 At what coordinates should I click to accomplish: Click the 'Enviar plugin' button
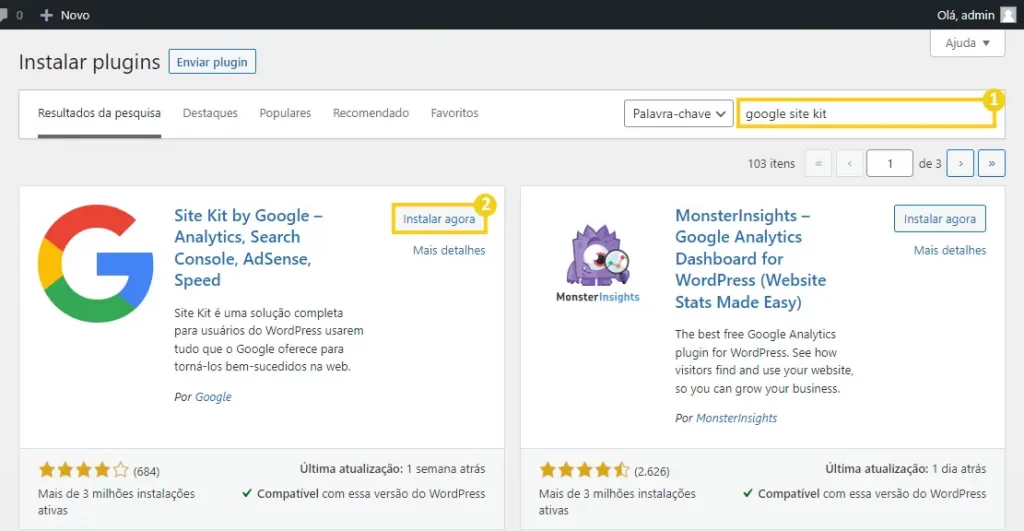212,62
